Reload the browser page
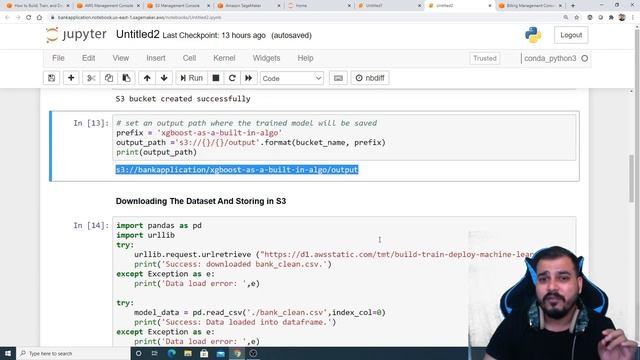The height and width of the screenshot is (360, 640). click(29, 18)
